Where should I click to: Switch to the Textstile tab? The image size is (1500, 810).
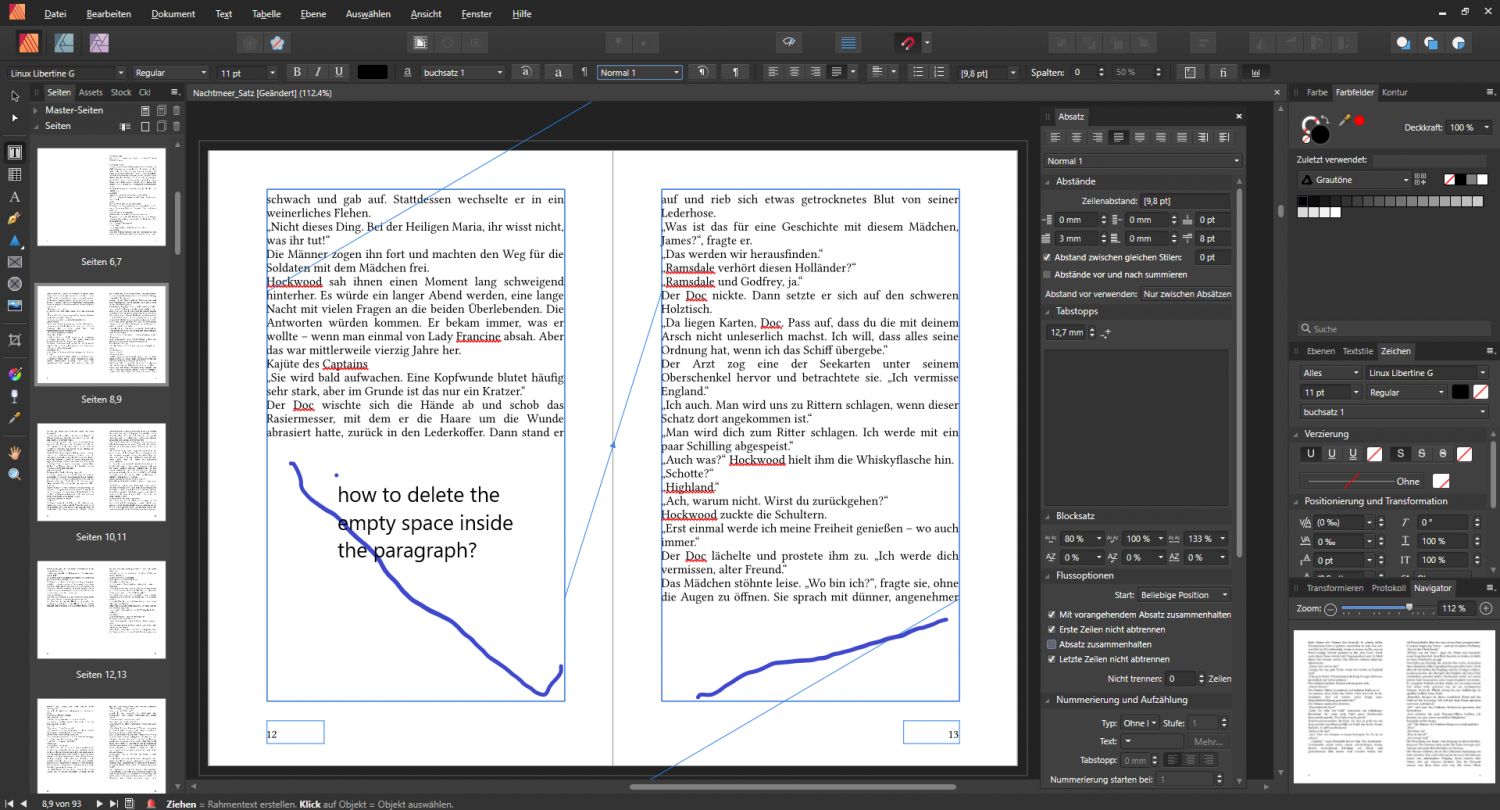(x=1358, y=351)
